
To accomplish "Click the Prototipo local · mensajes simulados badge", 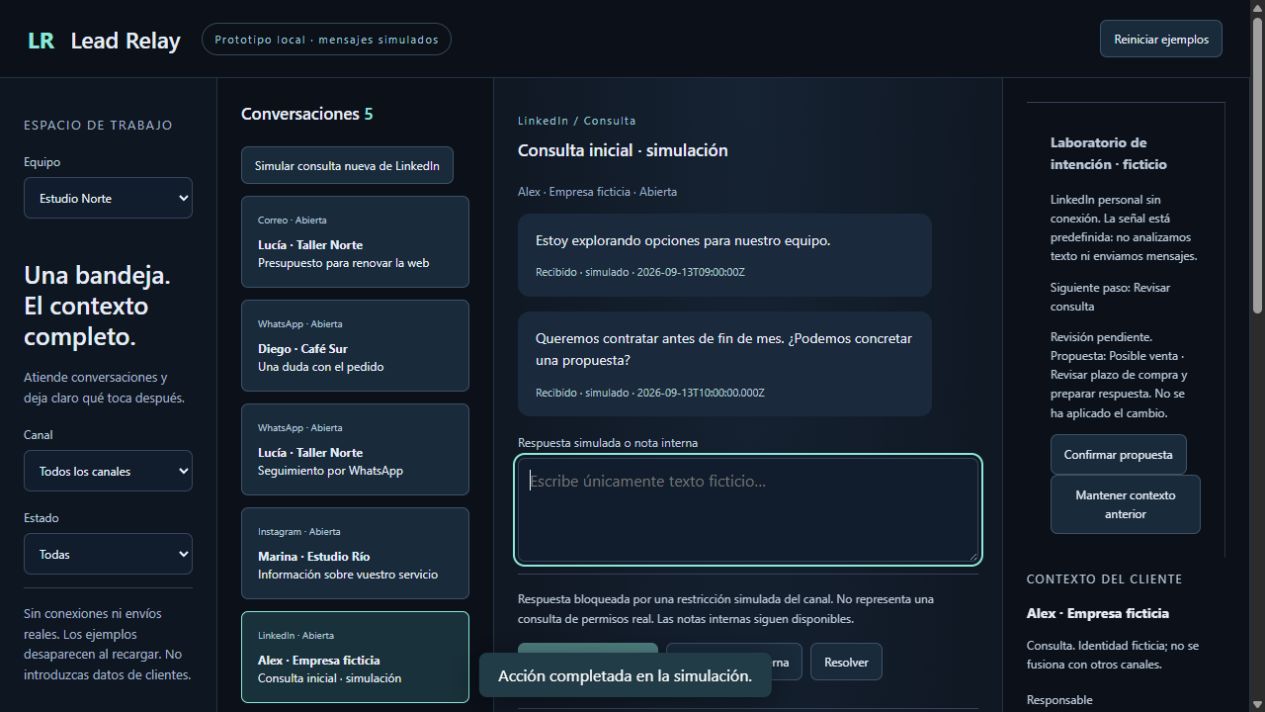I will point(326,40).
